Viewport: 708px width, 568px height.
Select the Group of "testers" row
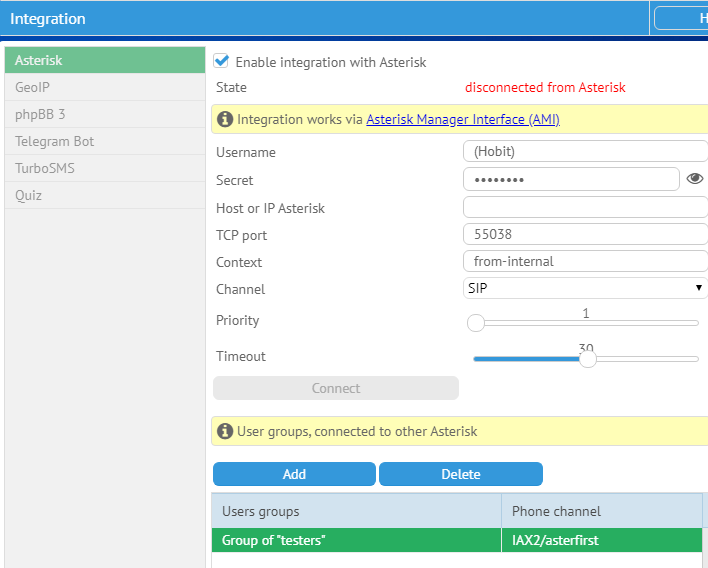click(355, 540)
